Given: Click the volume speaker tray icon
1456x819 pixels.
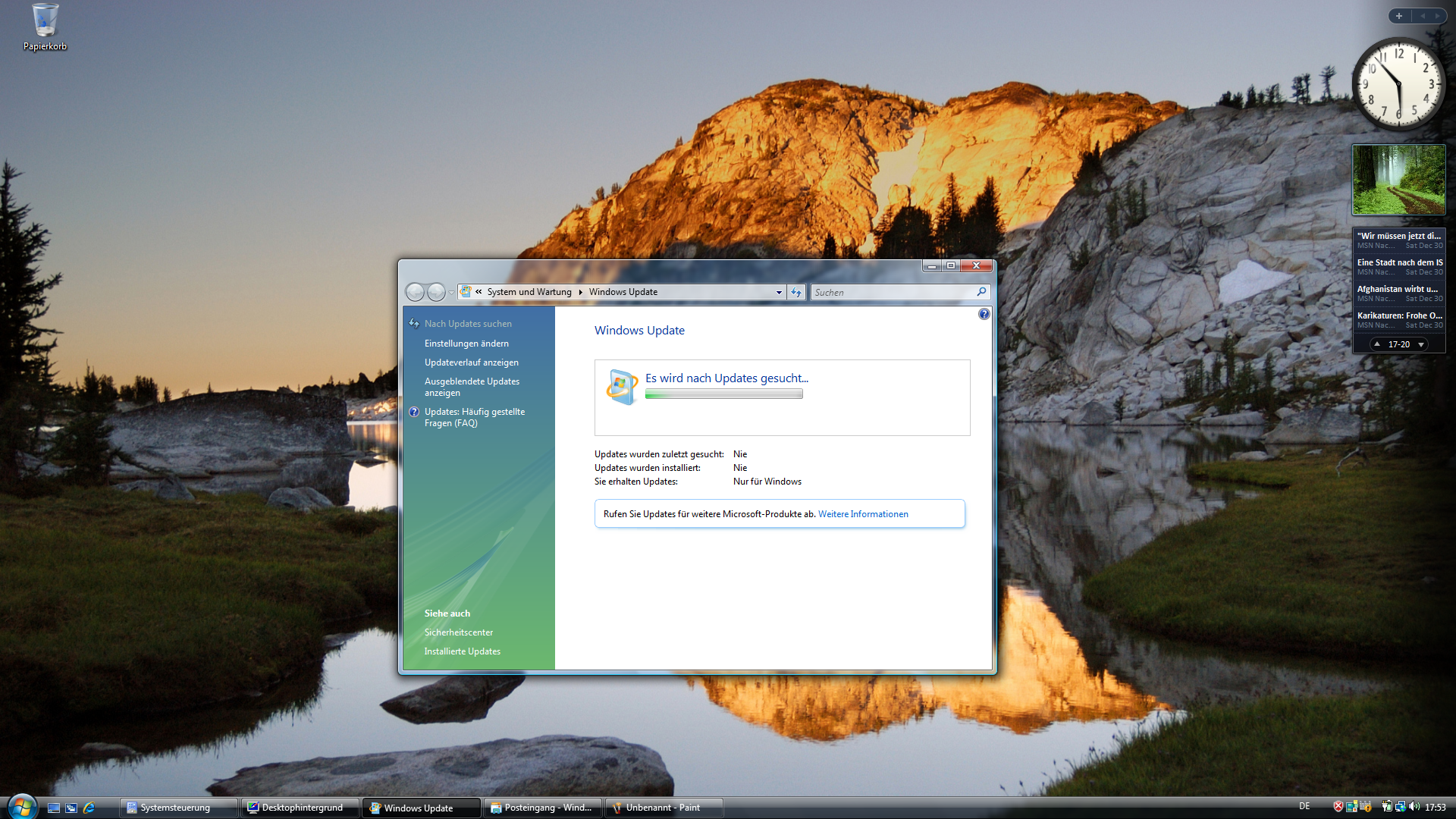Looking at the screenshot, I should 1414,807.
